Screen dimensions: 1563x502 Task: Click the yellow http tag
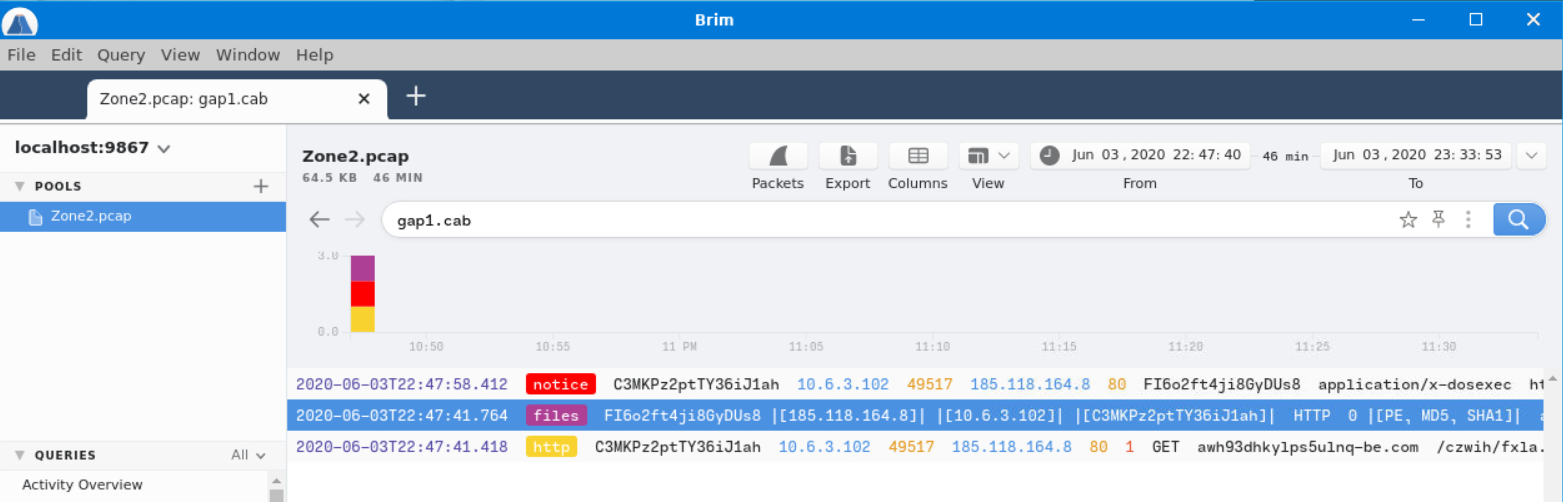[x=551, y=447]
